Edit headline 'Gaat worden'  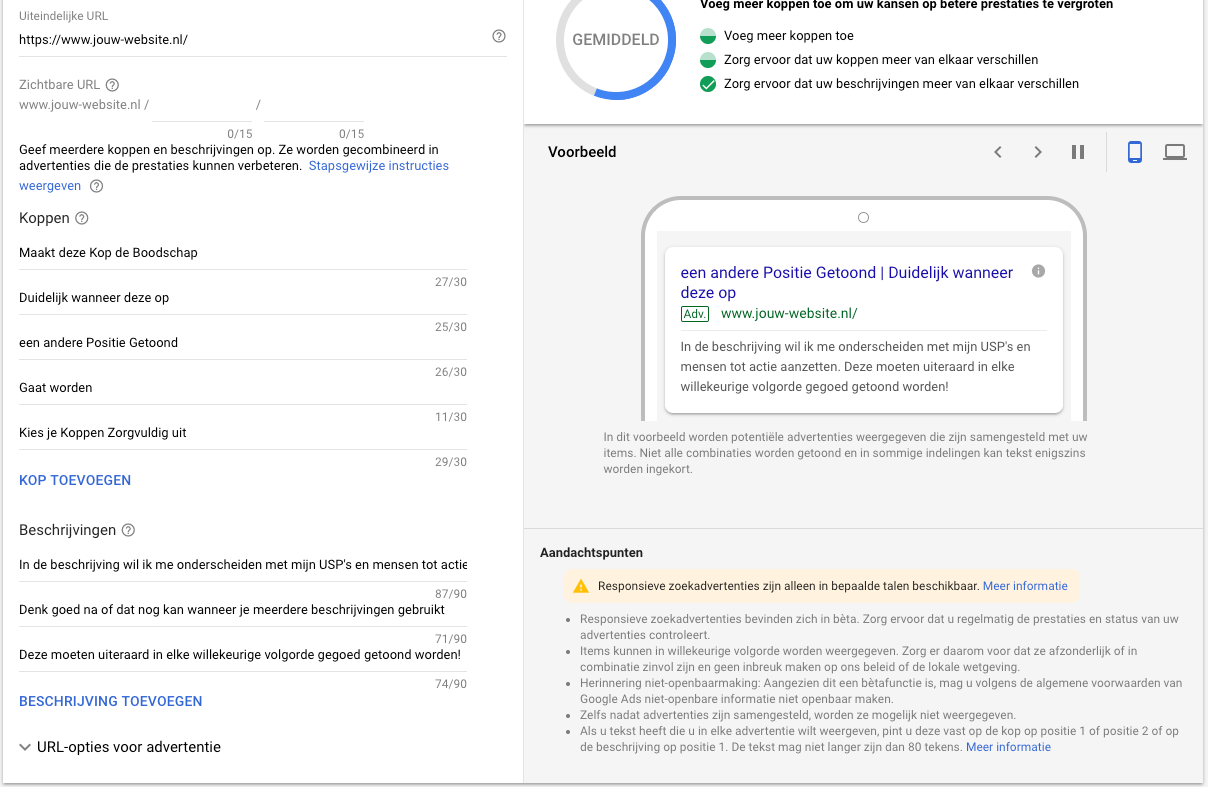pyautogui.click(x=243, y=388)
